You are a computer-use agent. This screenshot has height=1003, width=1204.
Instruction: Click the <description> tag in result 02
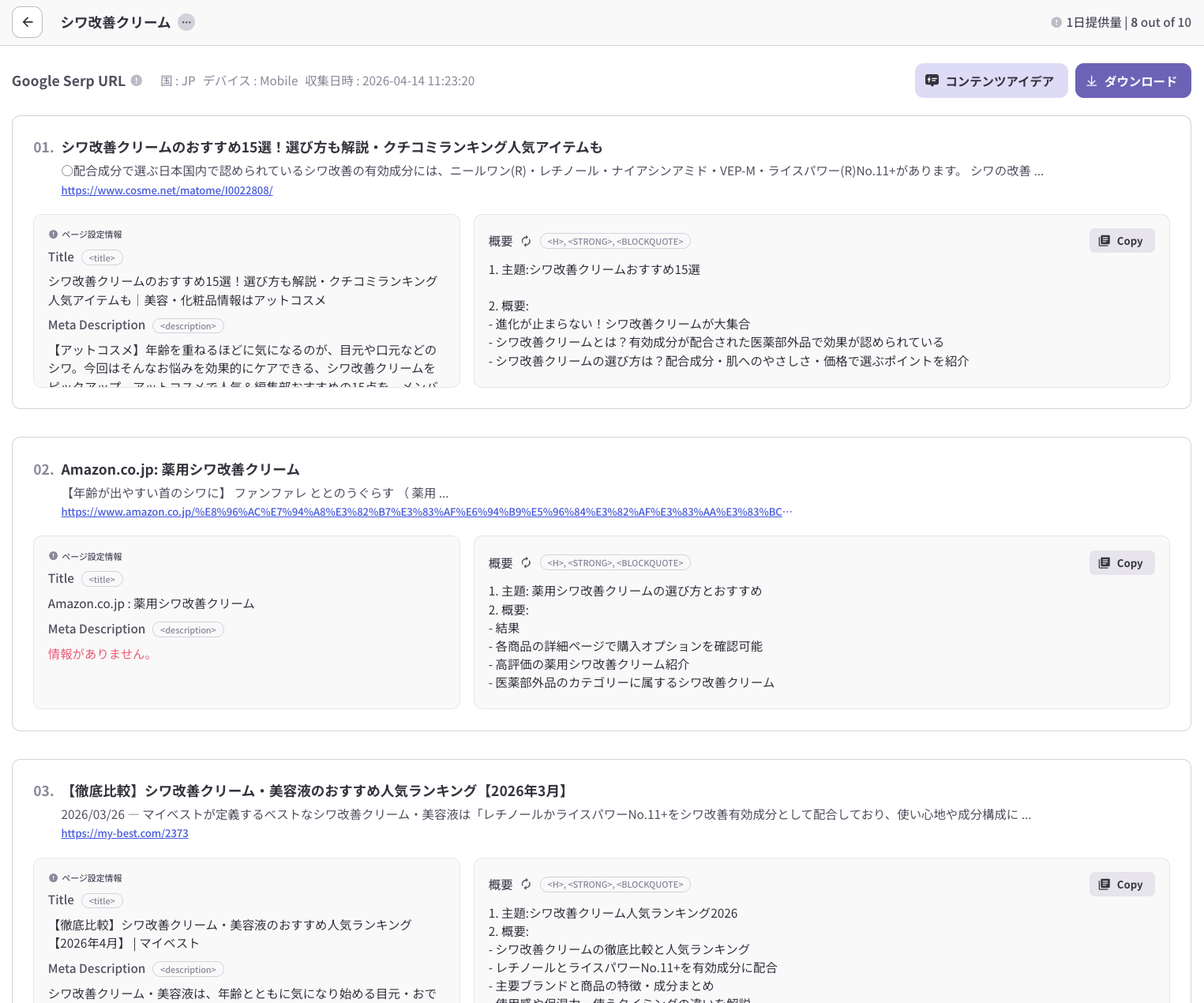[x=188, y=629]
